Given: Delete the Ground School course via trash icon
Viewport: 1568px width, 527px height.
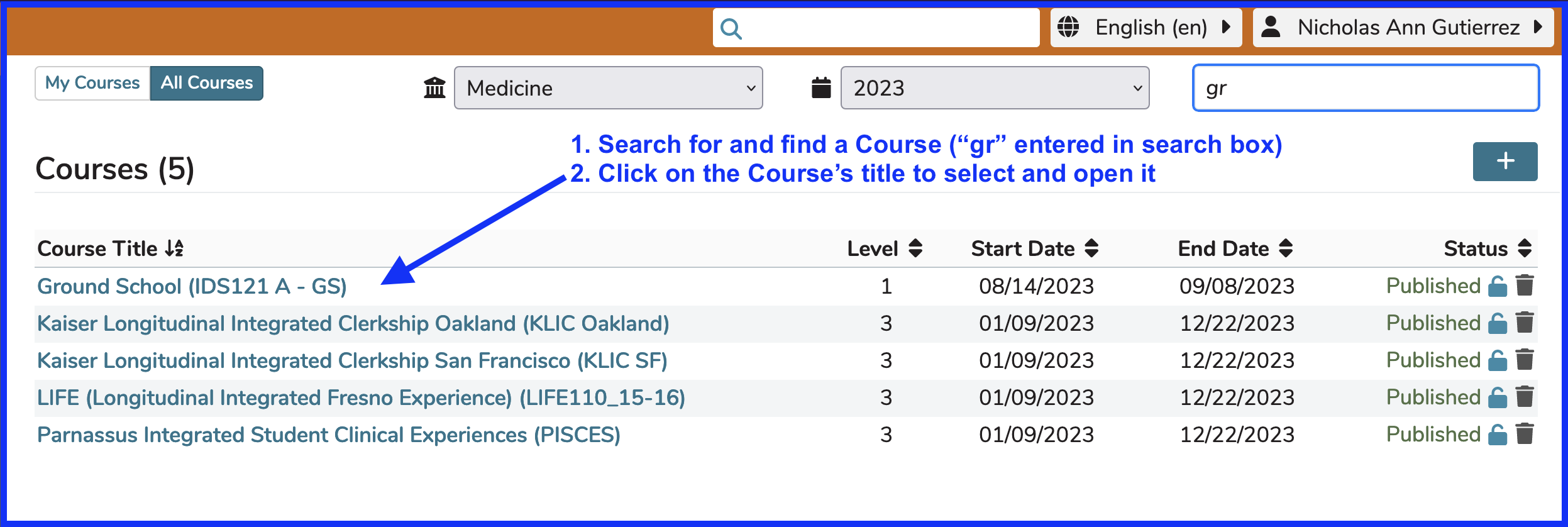Looking at the screenshot, I should point(1525,286).
